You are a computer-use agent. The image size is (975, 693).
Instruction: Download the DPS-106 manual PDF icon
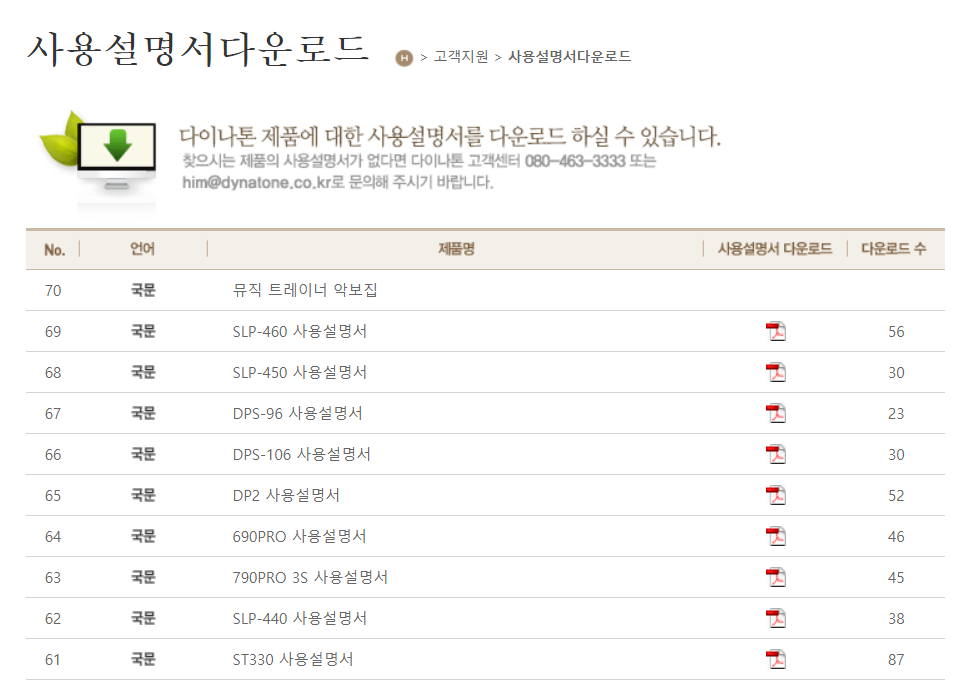[x=776, y=455]
